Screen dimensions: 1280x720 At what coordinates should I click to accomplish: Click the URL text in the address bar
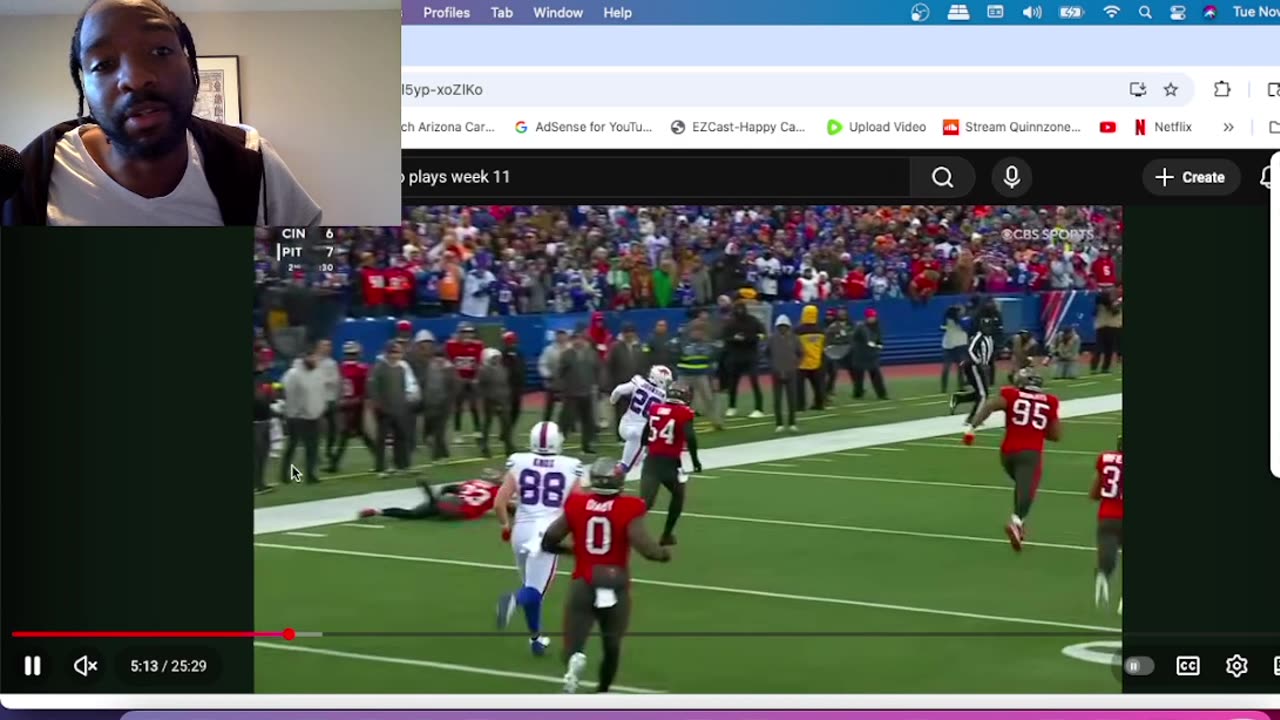coord(442,90)
